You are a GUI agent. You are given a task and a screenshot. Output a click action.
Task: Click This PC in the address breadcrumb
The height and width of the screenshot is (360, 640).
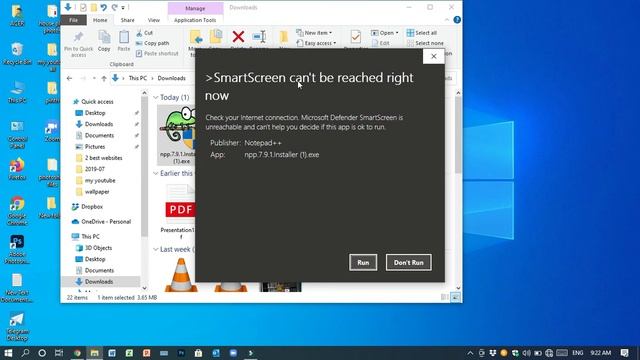tap(138, 78)
